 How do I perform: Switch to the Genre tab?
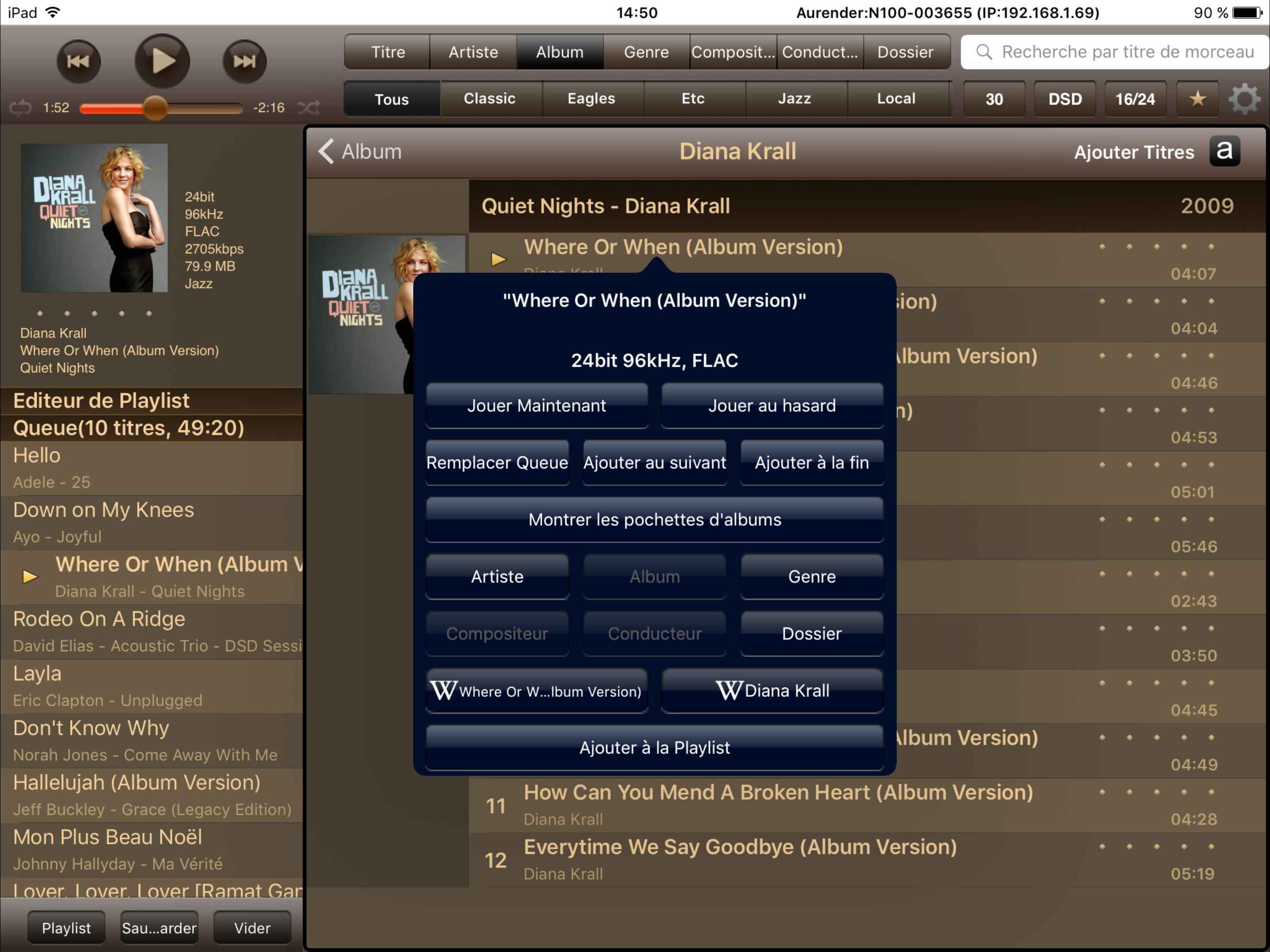click(x=647, y=52)
